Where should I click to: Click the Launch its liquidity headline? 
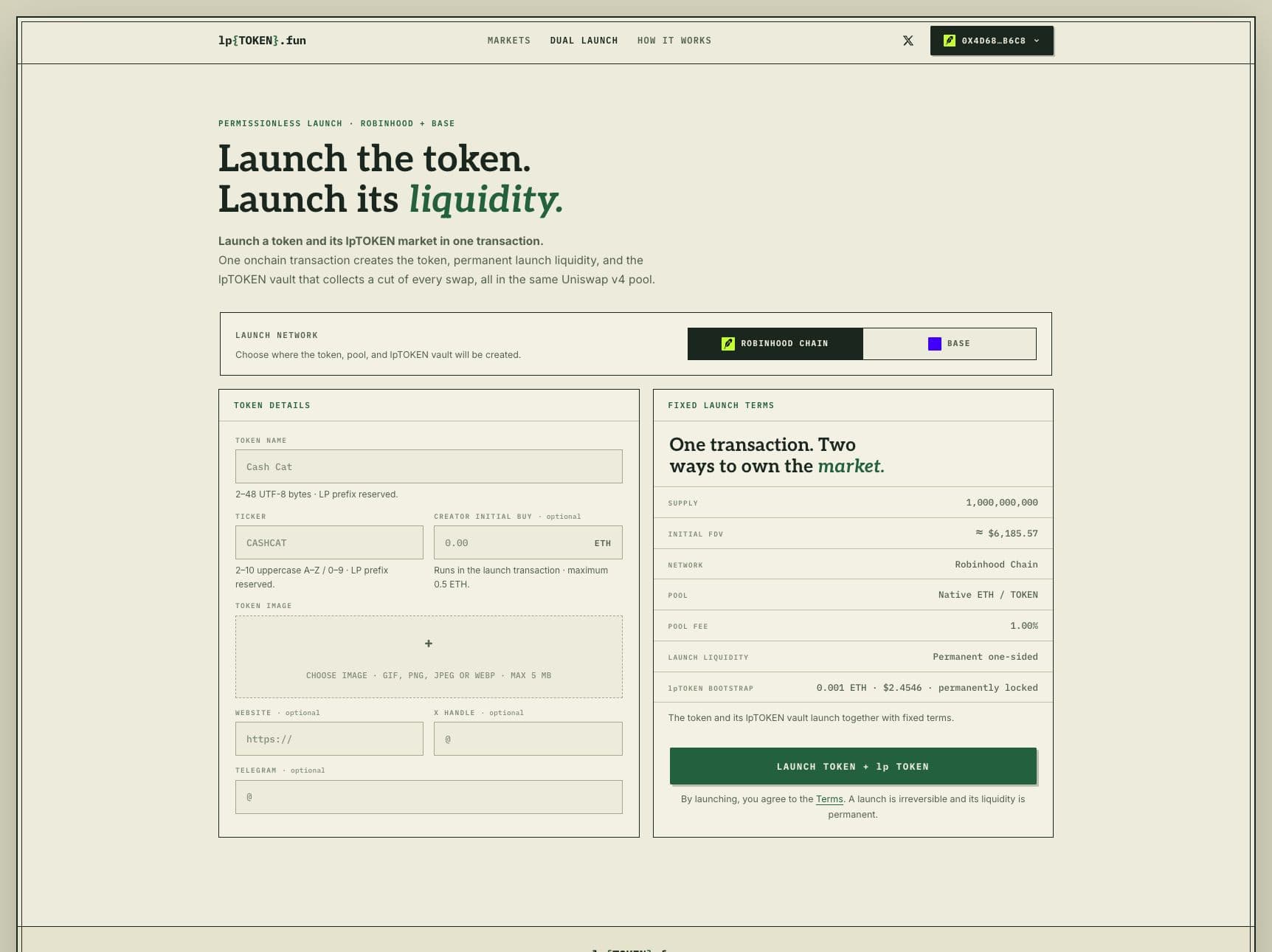coord(391,199)
